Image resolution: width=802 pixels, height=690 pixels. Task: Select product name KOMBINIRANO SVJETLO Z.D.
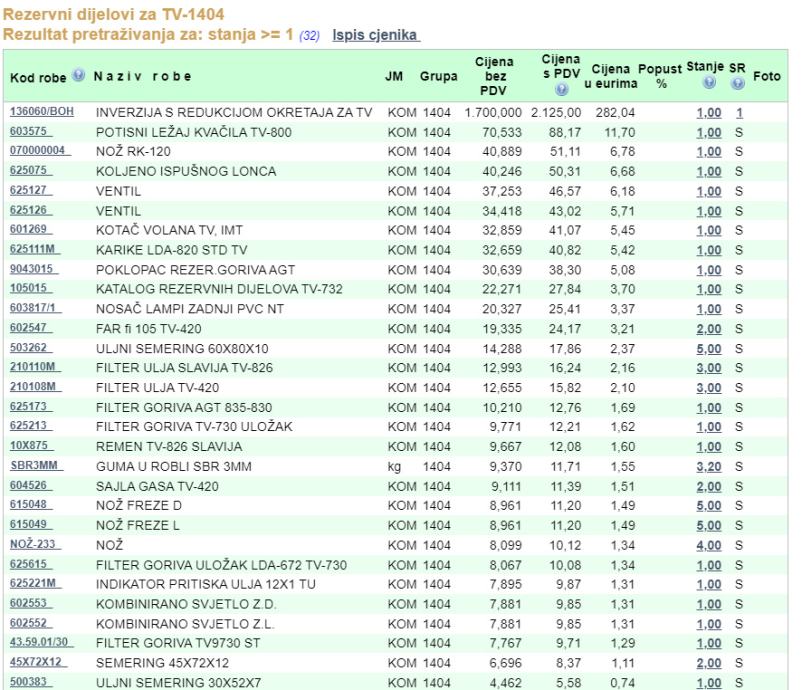(186, 604)
